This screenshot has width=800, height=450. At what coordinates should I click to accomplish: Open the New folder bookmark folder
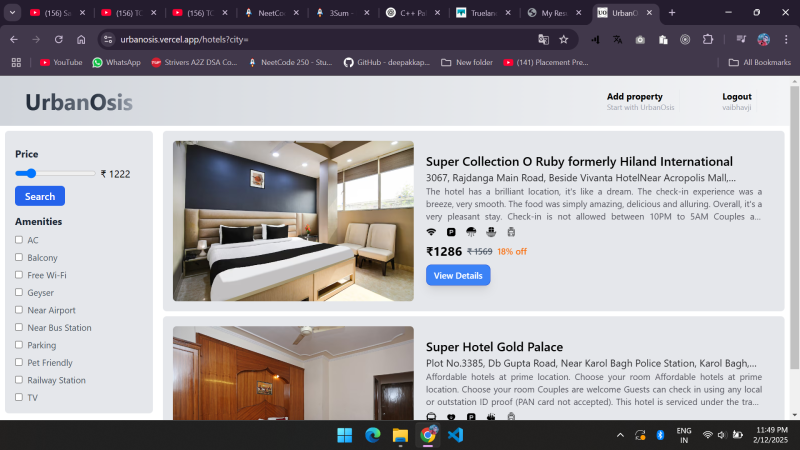click(467, 62)
